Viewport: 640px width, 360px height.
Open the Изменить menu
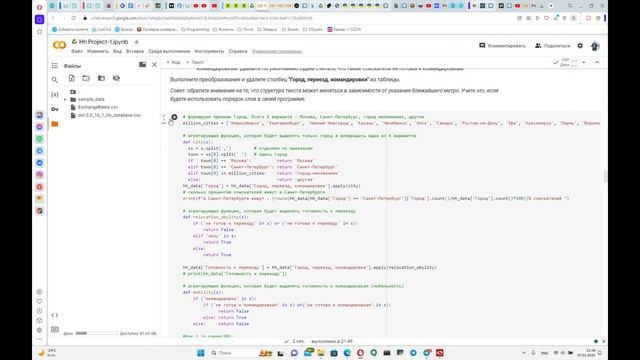(98, 51)
